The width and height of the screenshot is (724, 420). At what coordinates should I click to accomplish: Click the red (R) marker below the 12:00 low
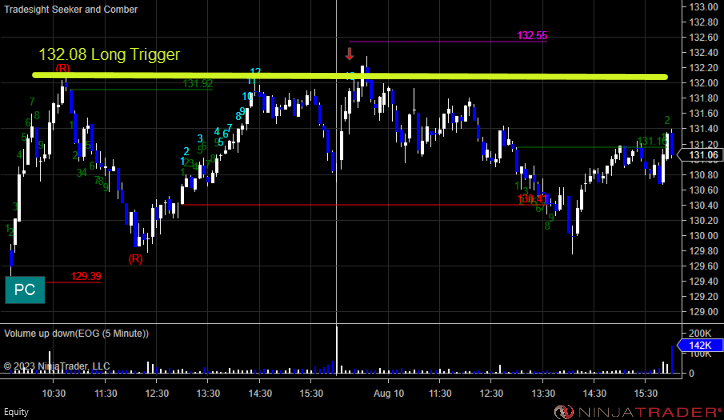(135, 259)
